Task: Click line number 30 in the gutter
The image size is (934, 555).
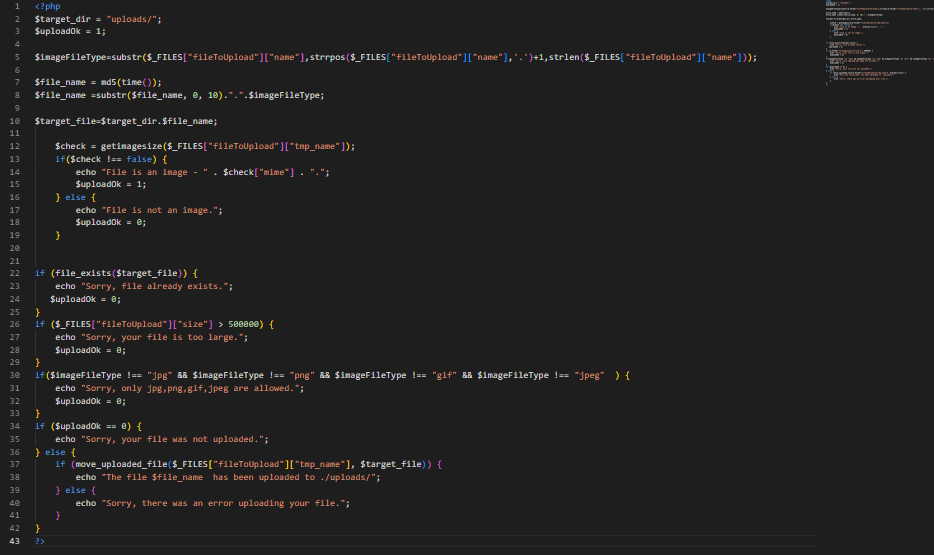Action: tap(13, 375)
